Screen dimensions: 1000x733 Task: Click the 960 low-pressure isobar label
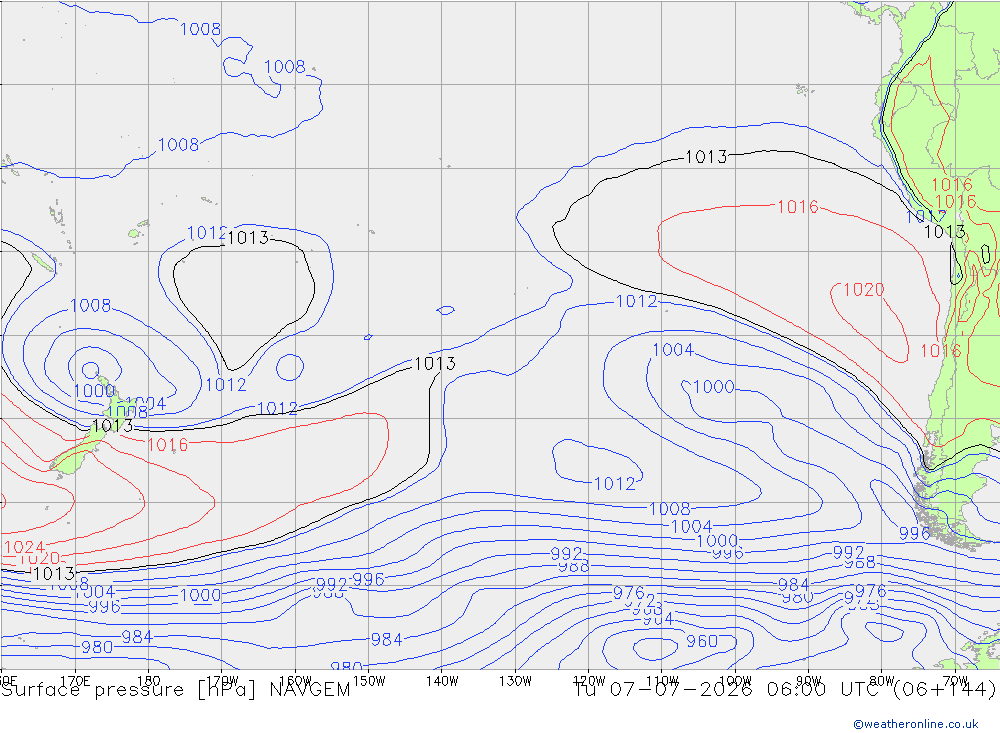click(702, 641)
